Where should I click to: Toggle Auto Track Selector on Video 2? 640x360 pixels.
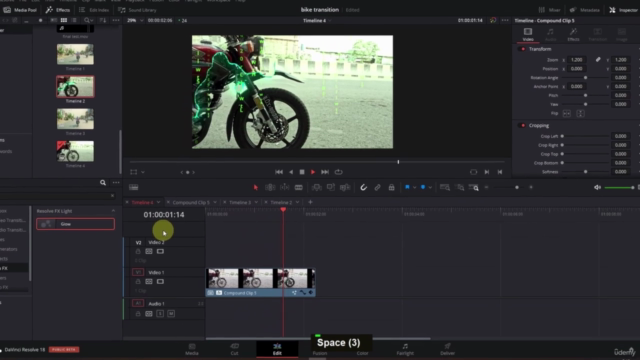click(x=149, y=251)
